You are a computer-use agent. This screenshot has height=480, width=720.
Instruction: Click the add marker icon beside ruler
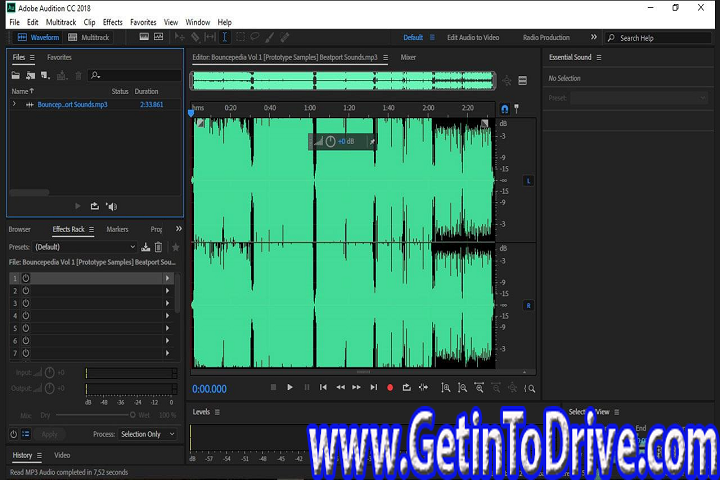coord(517,108)
